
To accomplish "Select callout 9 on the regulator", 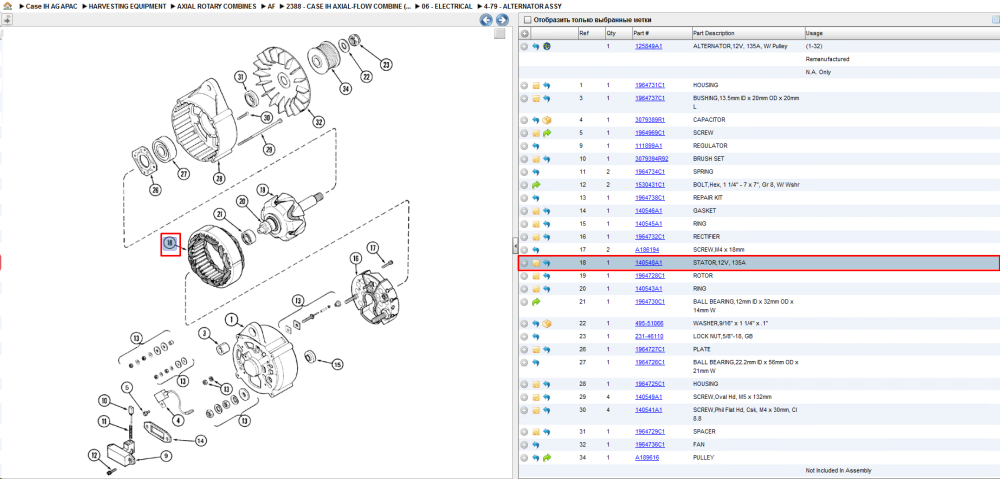I will pyautogui.click(x=165, y=455).
